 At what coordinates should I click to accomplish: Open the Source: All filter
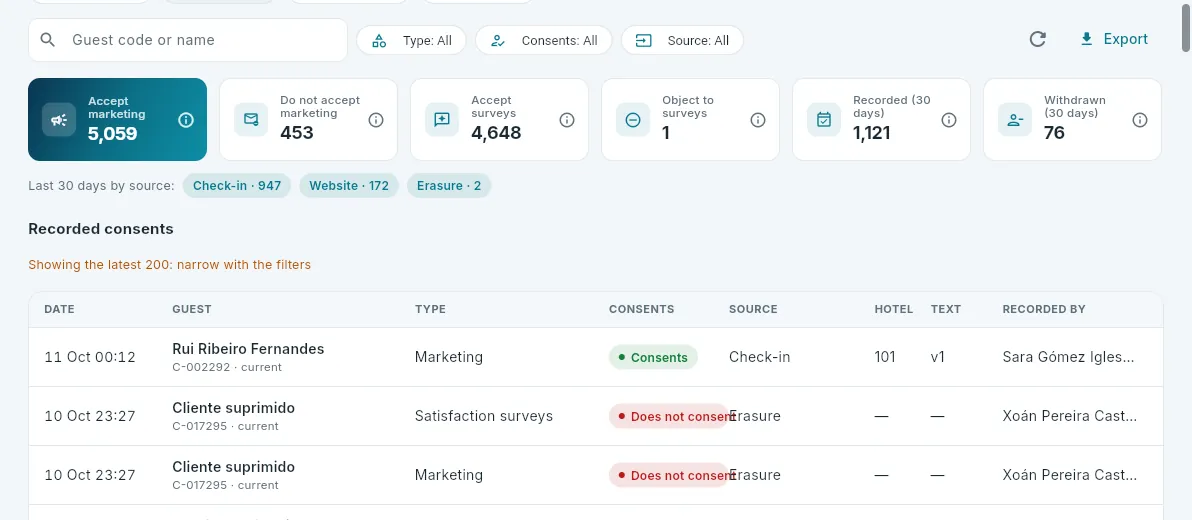[x=682, y=40]
